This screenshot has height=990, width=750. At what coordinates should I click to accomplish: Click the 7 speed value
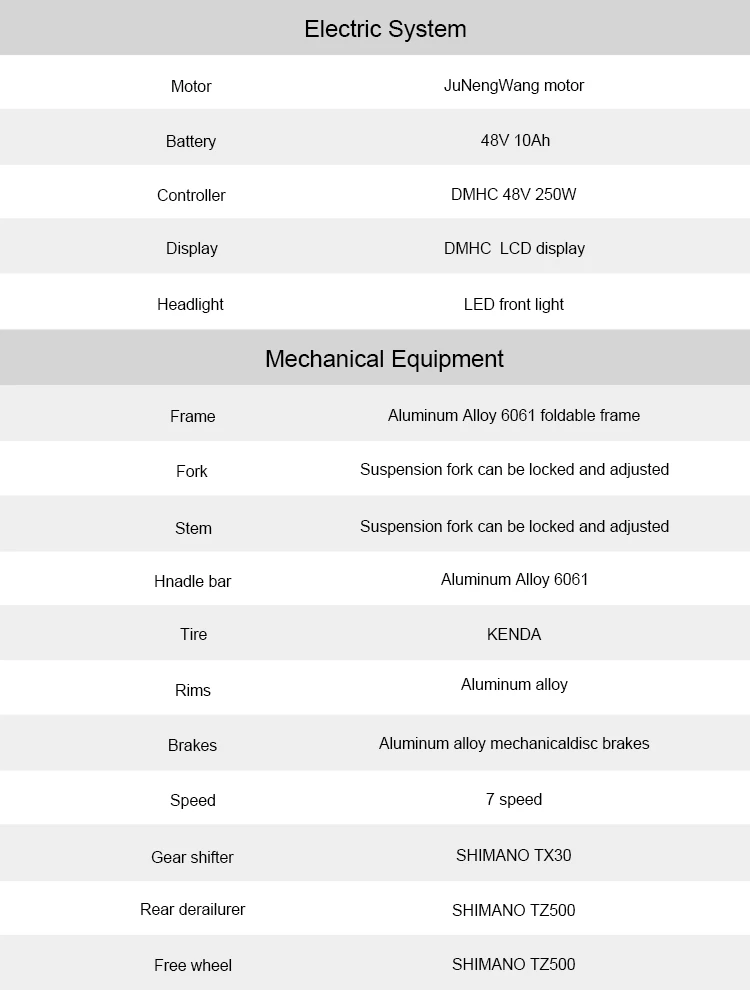point(514,800)
